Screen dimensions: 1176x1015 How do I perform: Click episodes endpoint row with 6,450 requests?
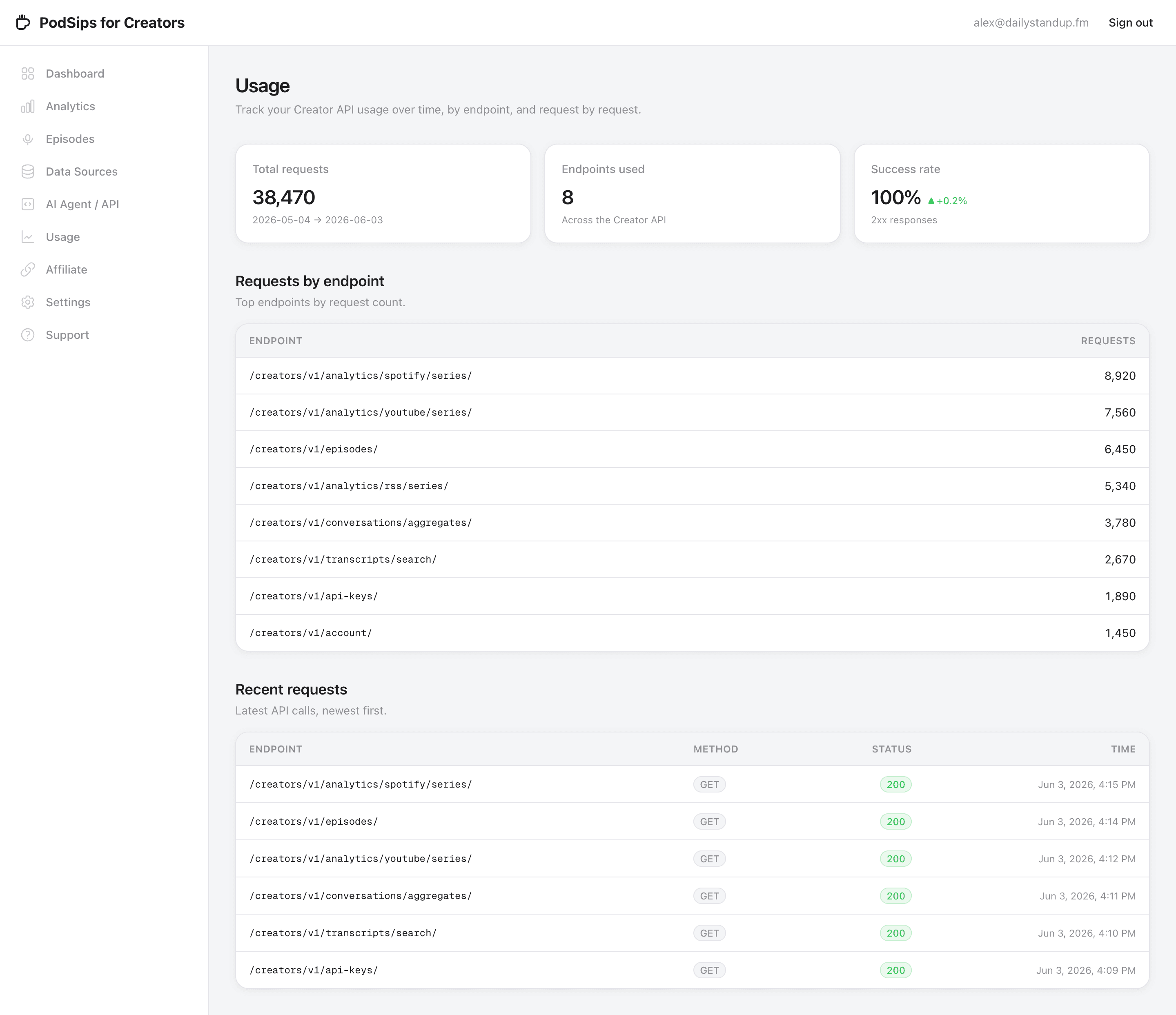tap(693, 450)
